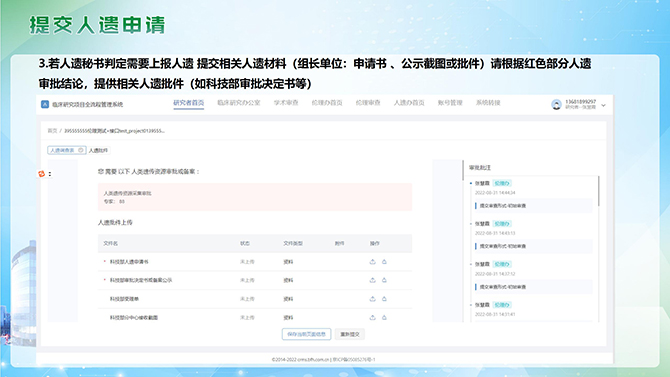The image size is (670, 377).
Task: Click second action icon in 科技部受理单 row
Action: pyautogui.click(x=384, y=299)
